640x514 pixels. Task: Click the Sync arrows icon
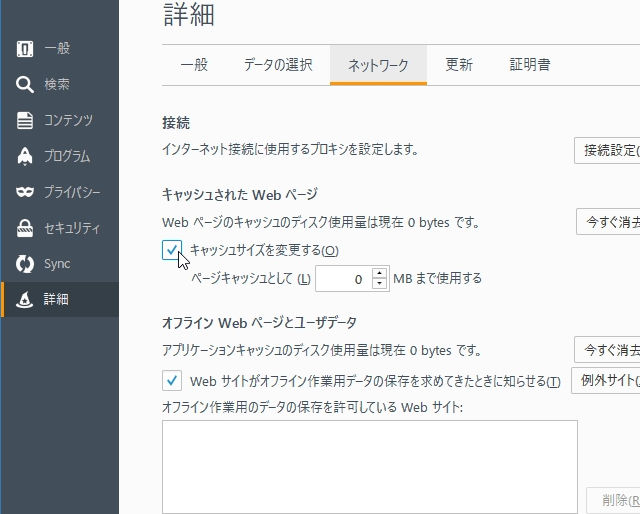click(x=25, y=264)
